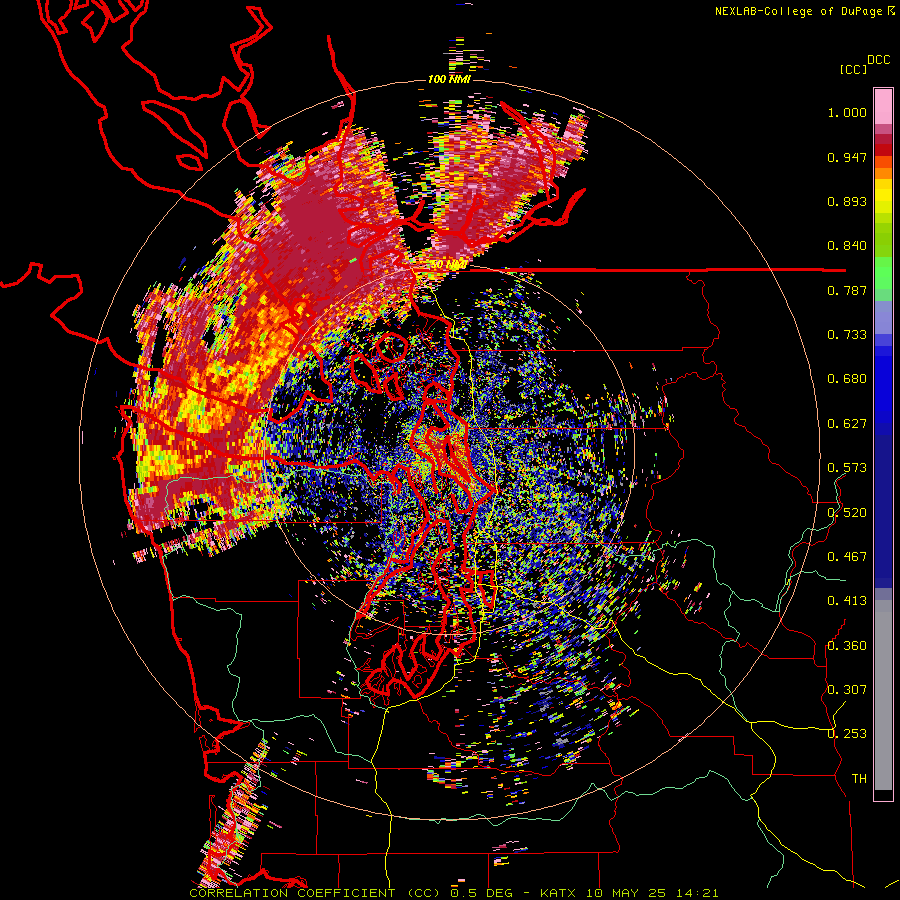The image size is (900, 900).
Task: Click the [CC] units label
Action: click(x=854, y=69)
